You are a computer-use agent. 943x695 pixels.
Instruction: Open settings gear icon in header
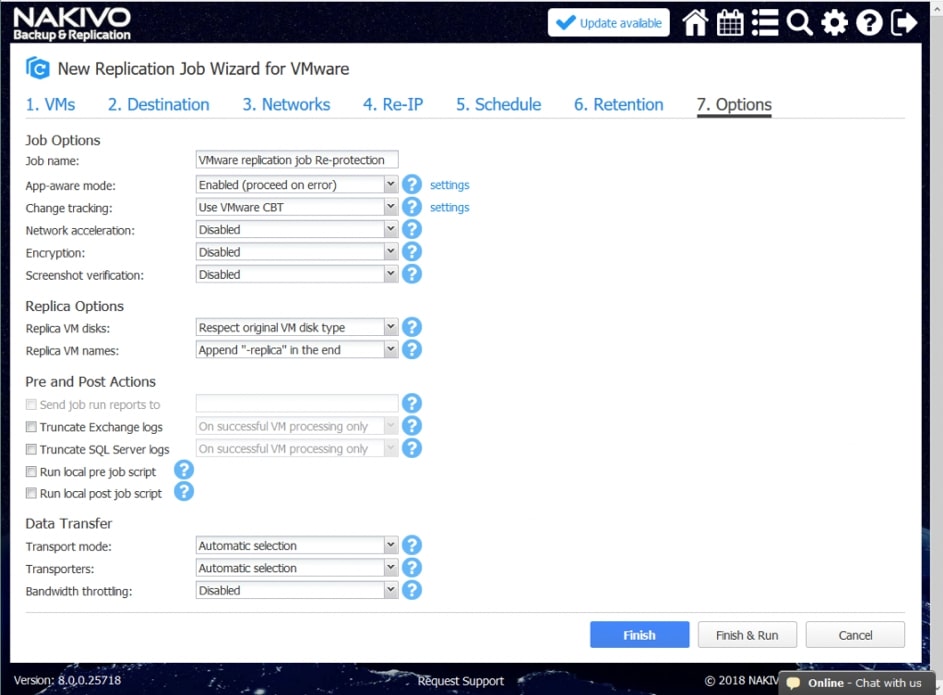coord(834,23)
